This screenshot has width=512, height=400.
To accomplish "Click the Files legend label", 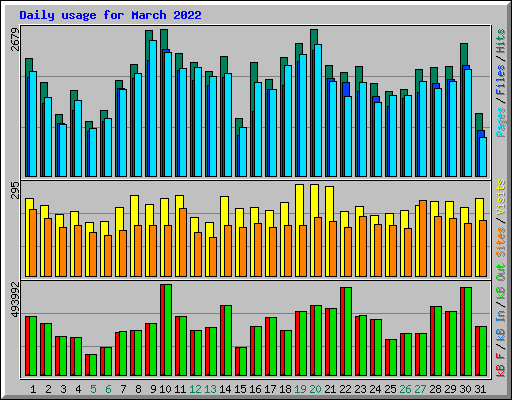I will coord(501,79).
